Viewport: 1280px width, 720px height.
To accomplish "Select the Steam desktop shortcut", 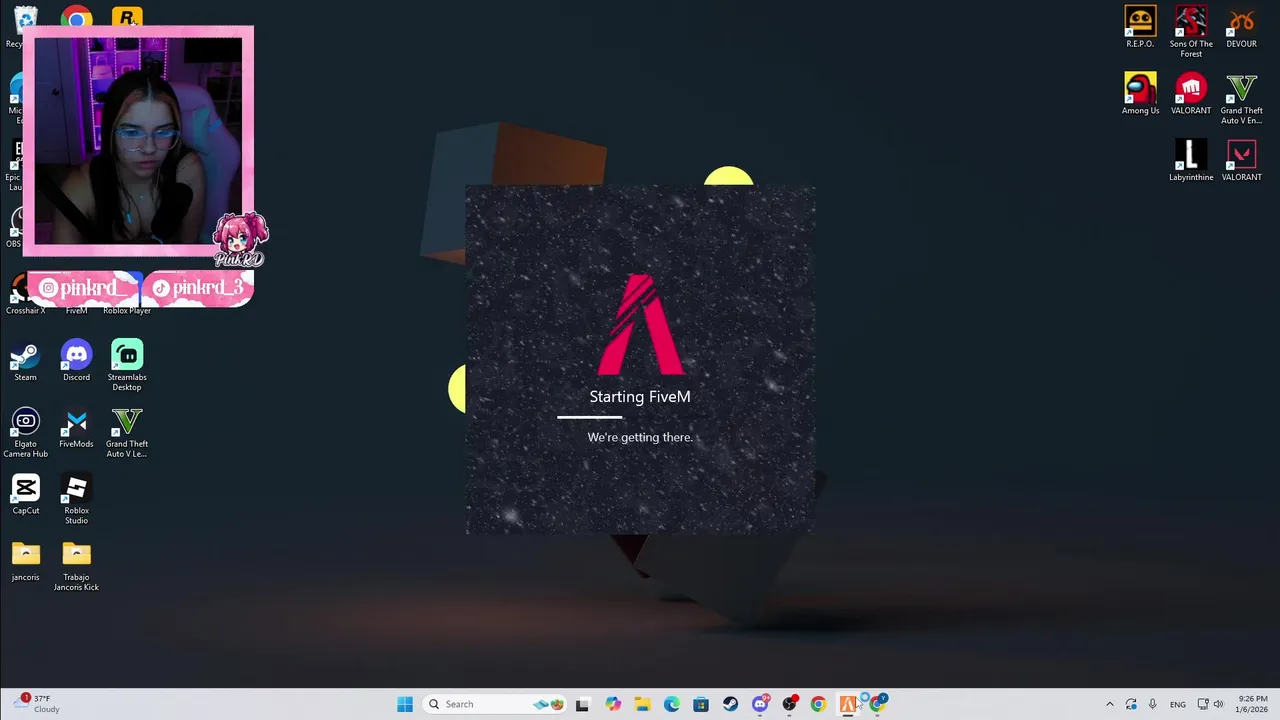I will point(25,362).
